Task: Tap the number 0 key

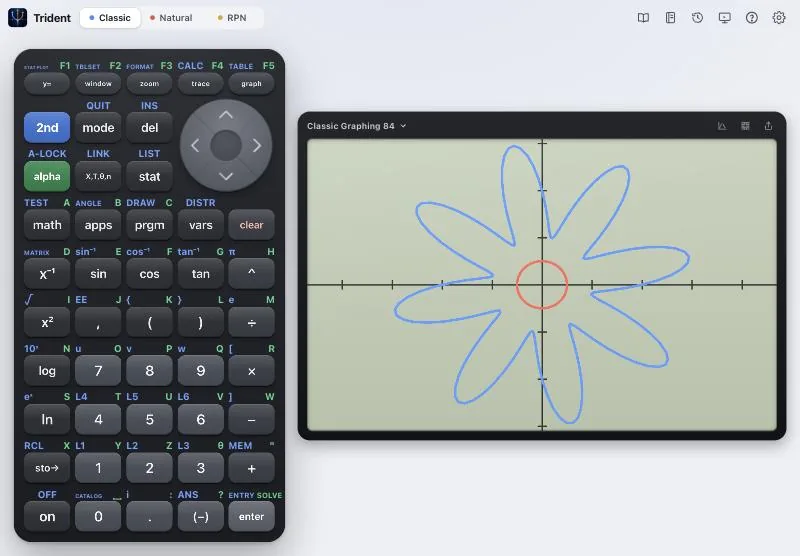Action: tap(98, 517)
